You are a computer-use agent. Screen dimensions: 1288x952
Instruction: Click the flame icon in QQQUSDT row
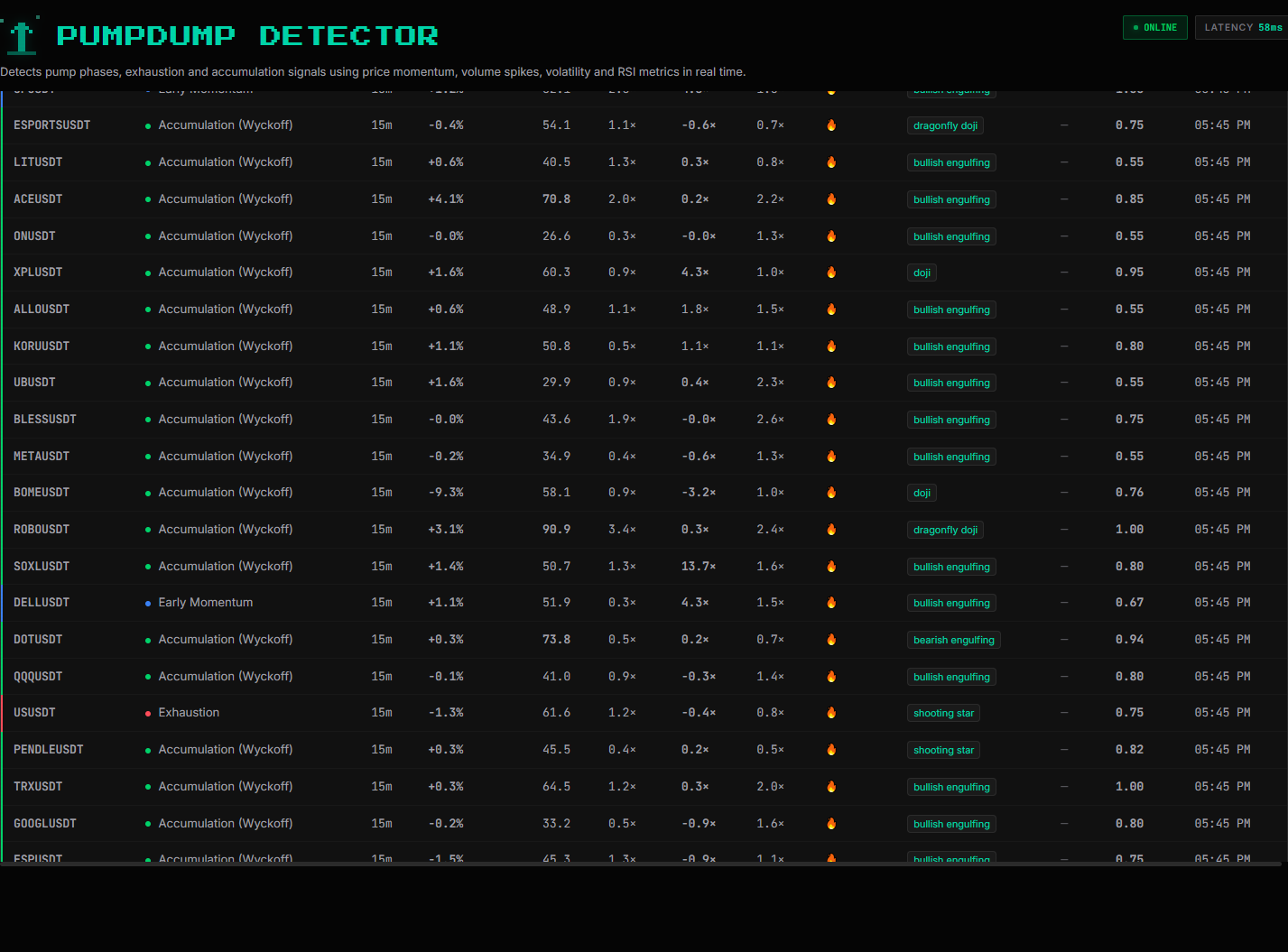831,677
